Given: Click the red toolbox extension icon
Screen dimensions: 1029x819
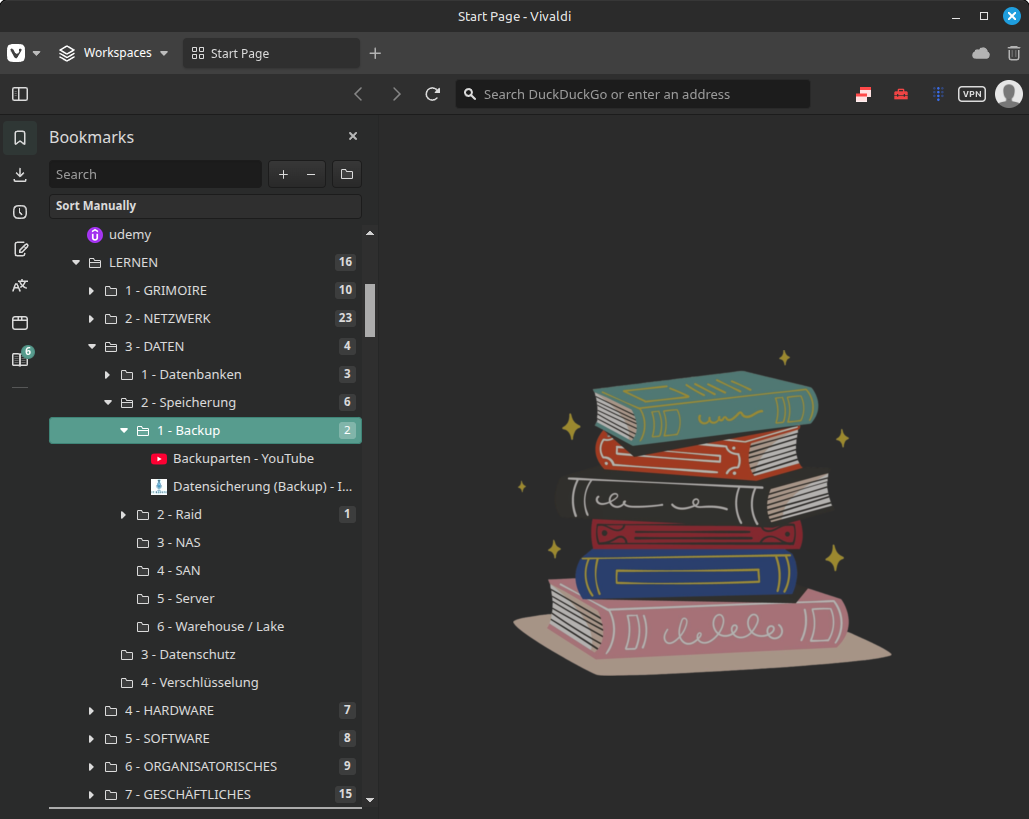Looking at the screenshot, I should click(x=901, y=94).
